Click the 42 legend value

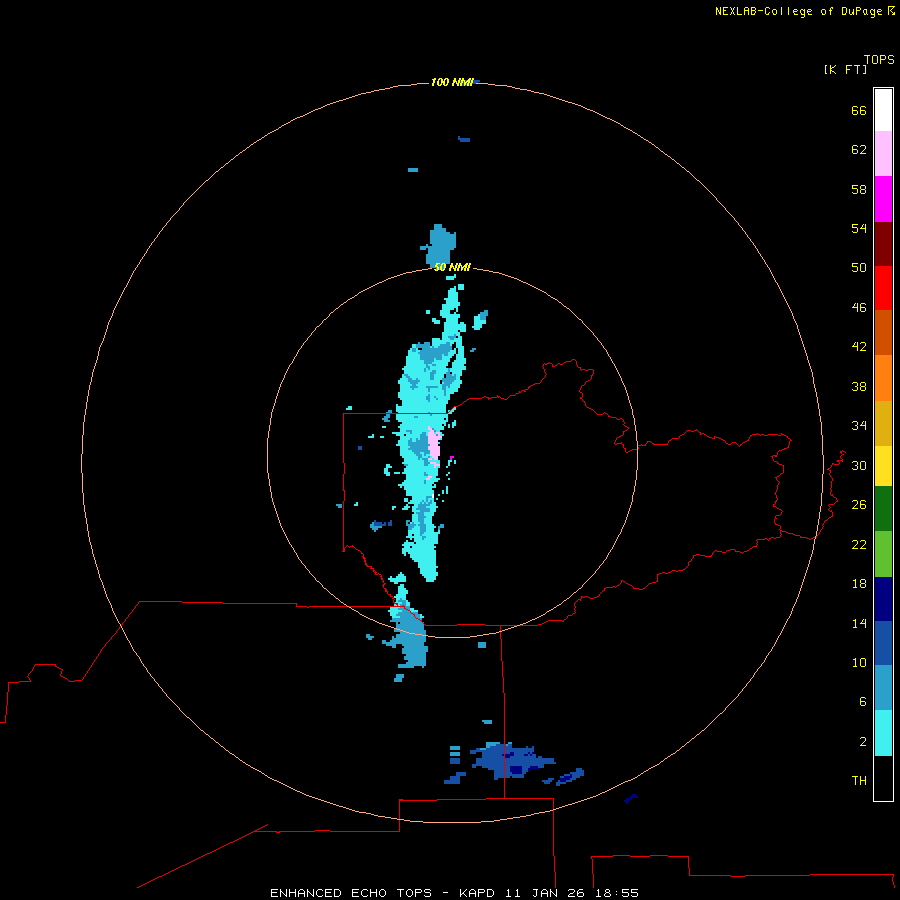pos(859,347)
